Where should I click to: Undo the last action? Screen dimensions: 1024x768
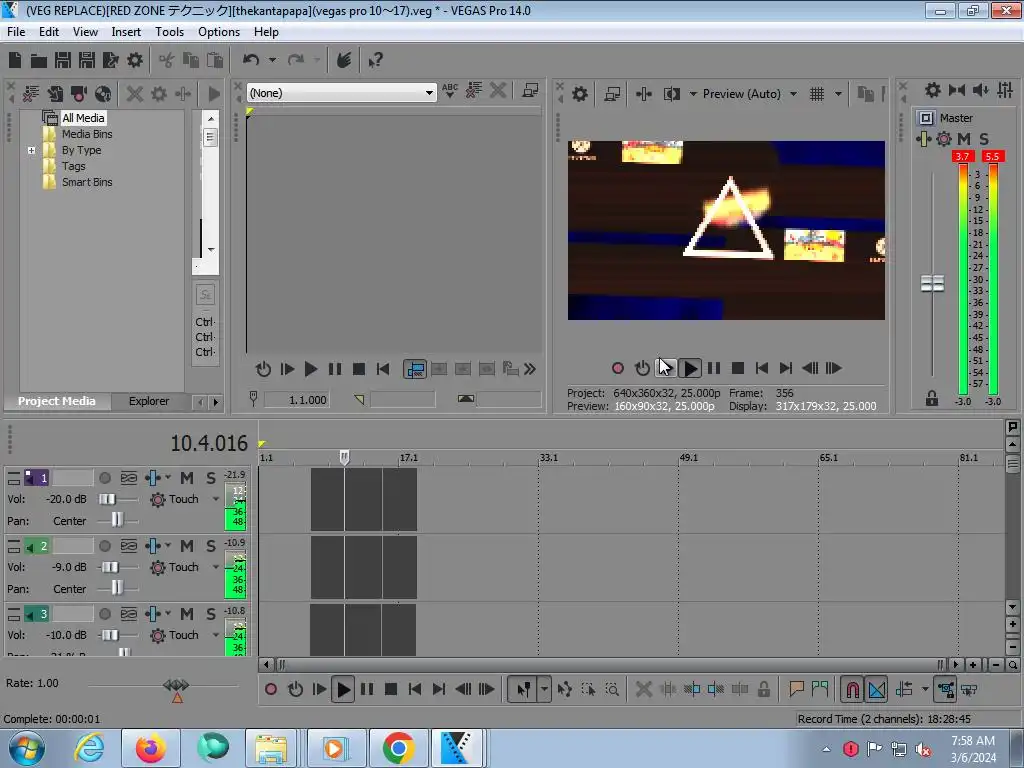[251, 60]
